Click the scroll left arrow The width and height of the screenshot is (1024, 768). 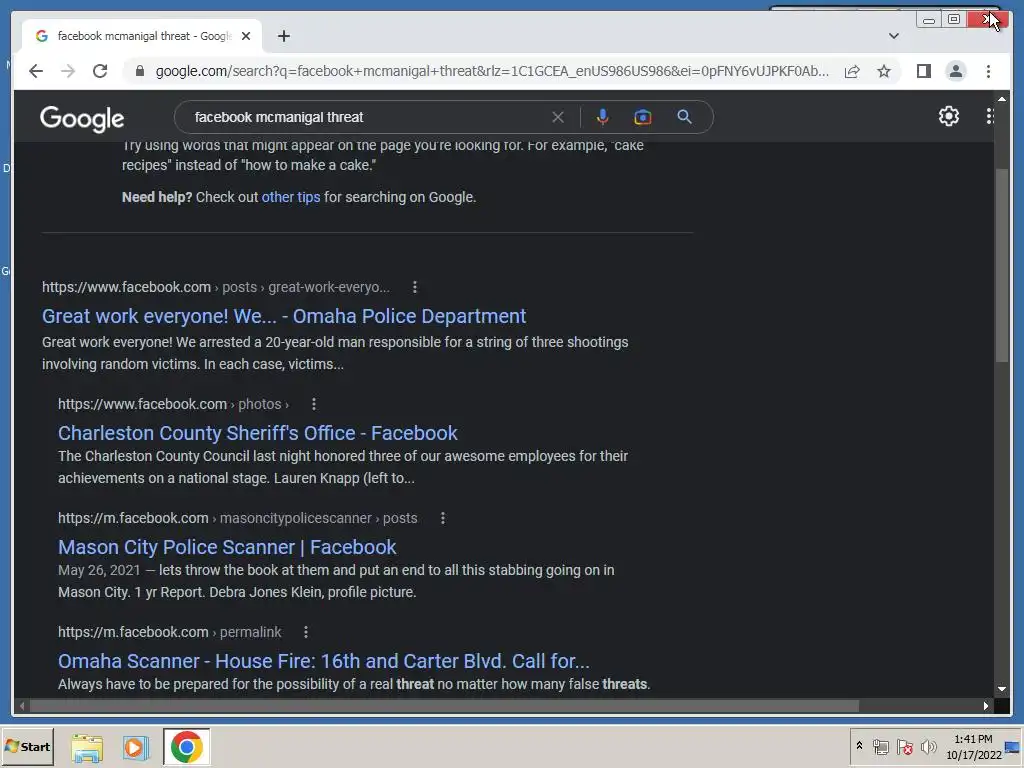pyautogui.click(x=22, y=706)
